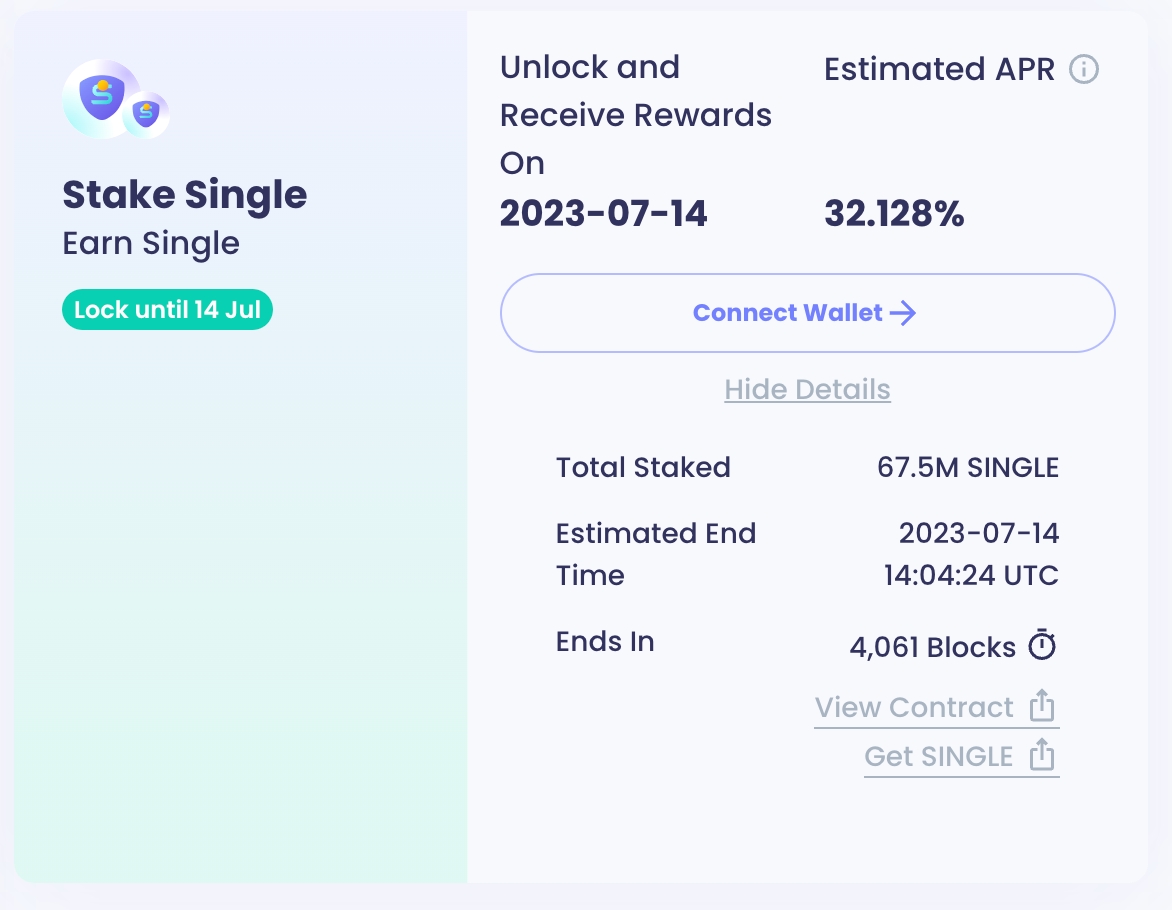Click the external-link icon beside Get SINGLE
The height and width of the screenshot is (910, 1172).
[x=1042, y=755]
